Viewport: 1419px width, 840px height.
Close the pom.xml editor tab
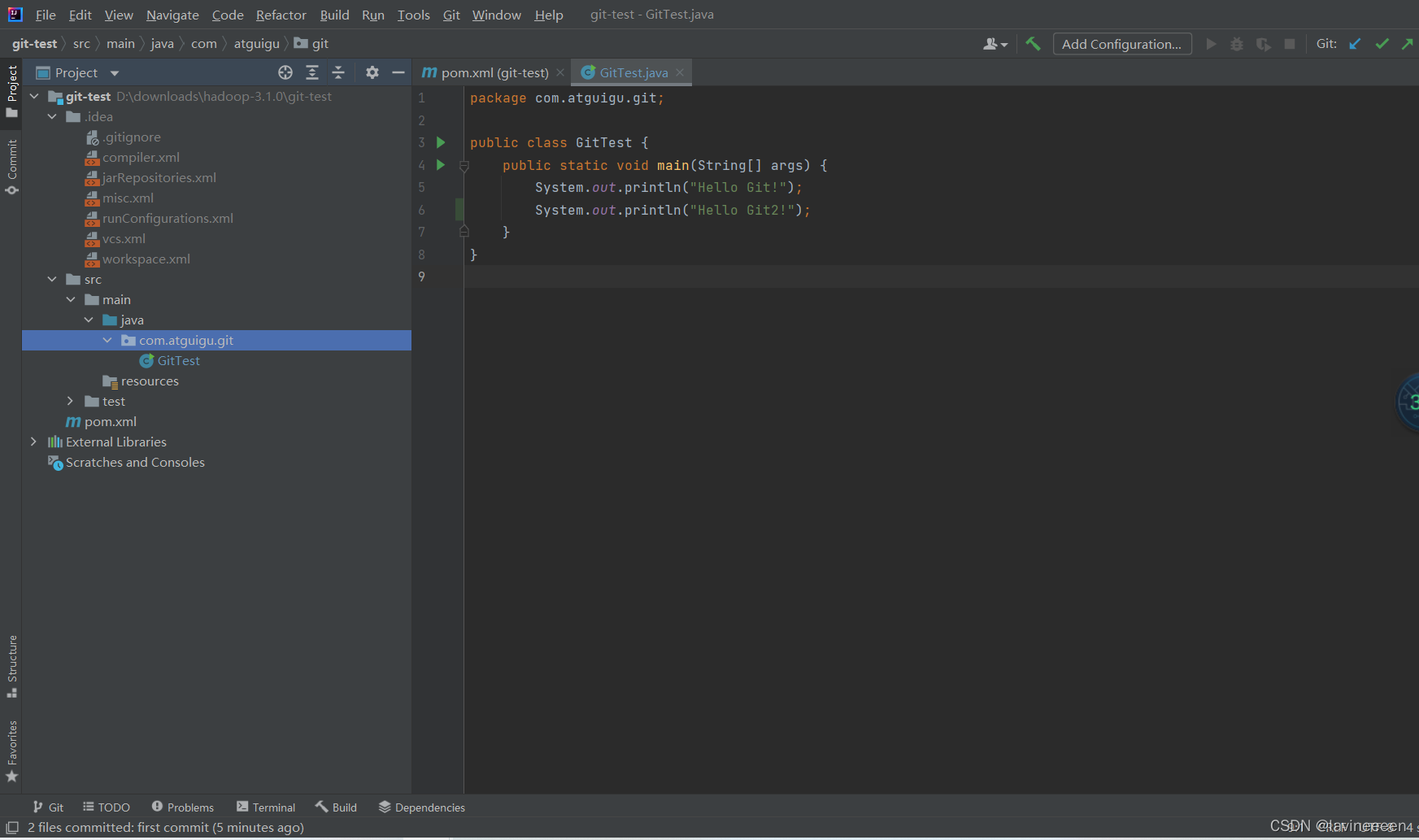pyautogui.click(x=560, y=72)
